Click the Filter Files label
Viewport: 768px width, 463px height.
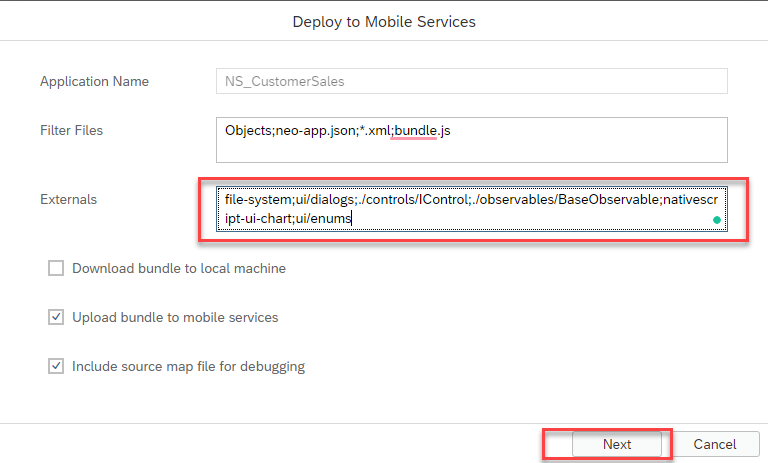[72, 130]
